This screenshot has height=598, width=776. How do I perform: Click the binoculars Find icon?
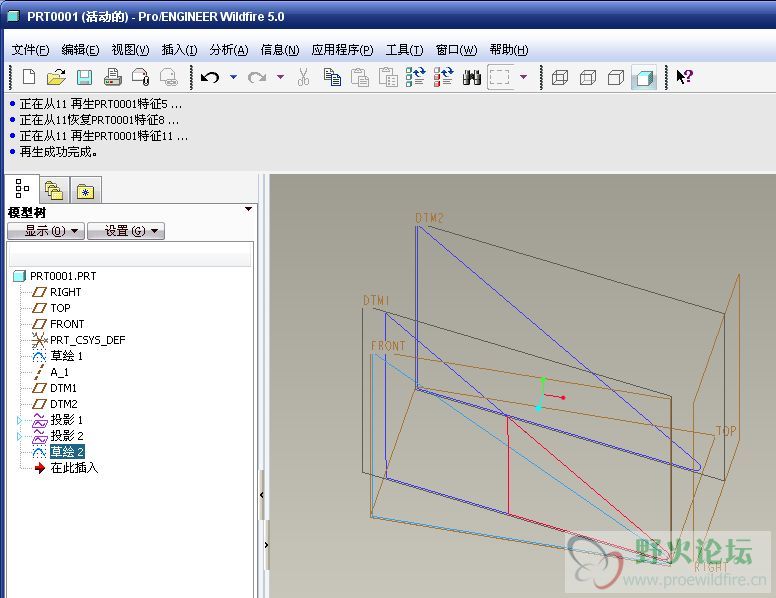pyautogui.click(x=472, y=77)
